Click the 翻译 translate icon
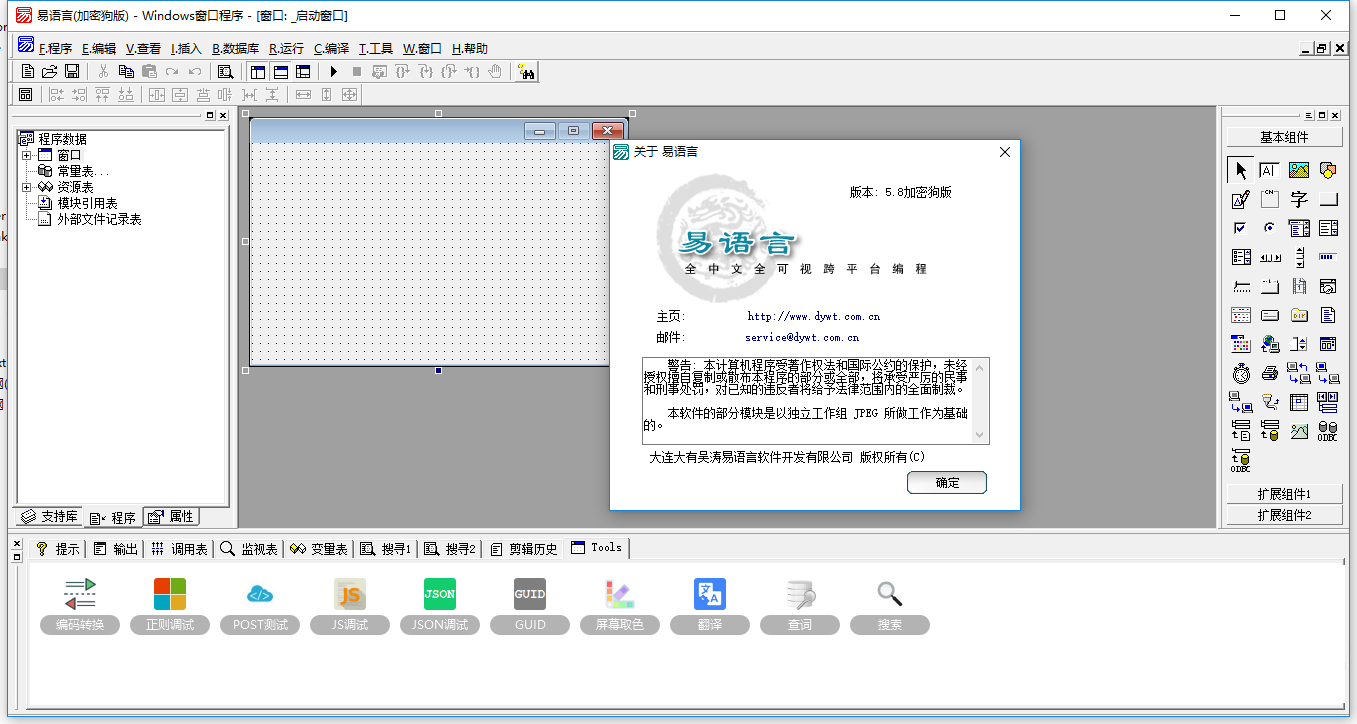The image size is (1357, 724). pos(709,594)
